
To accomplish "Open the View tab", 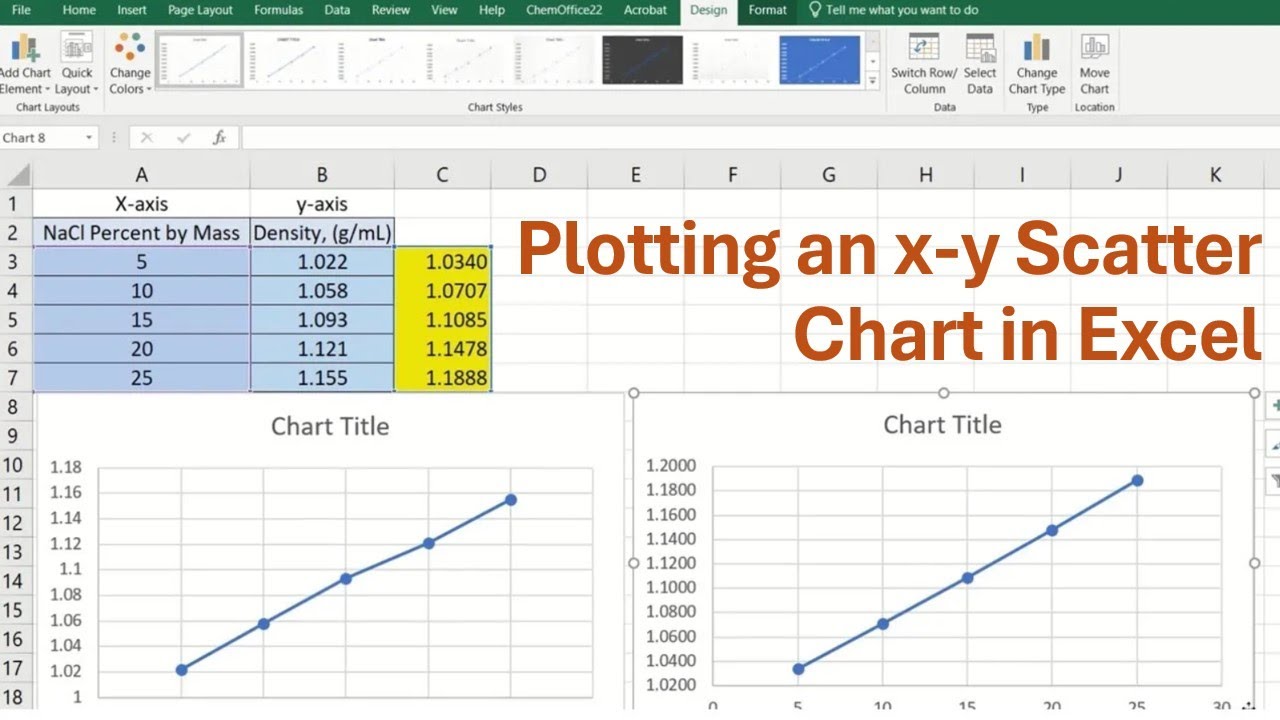I will click(444, 10).
